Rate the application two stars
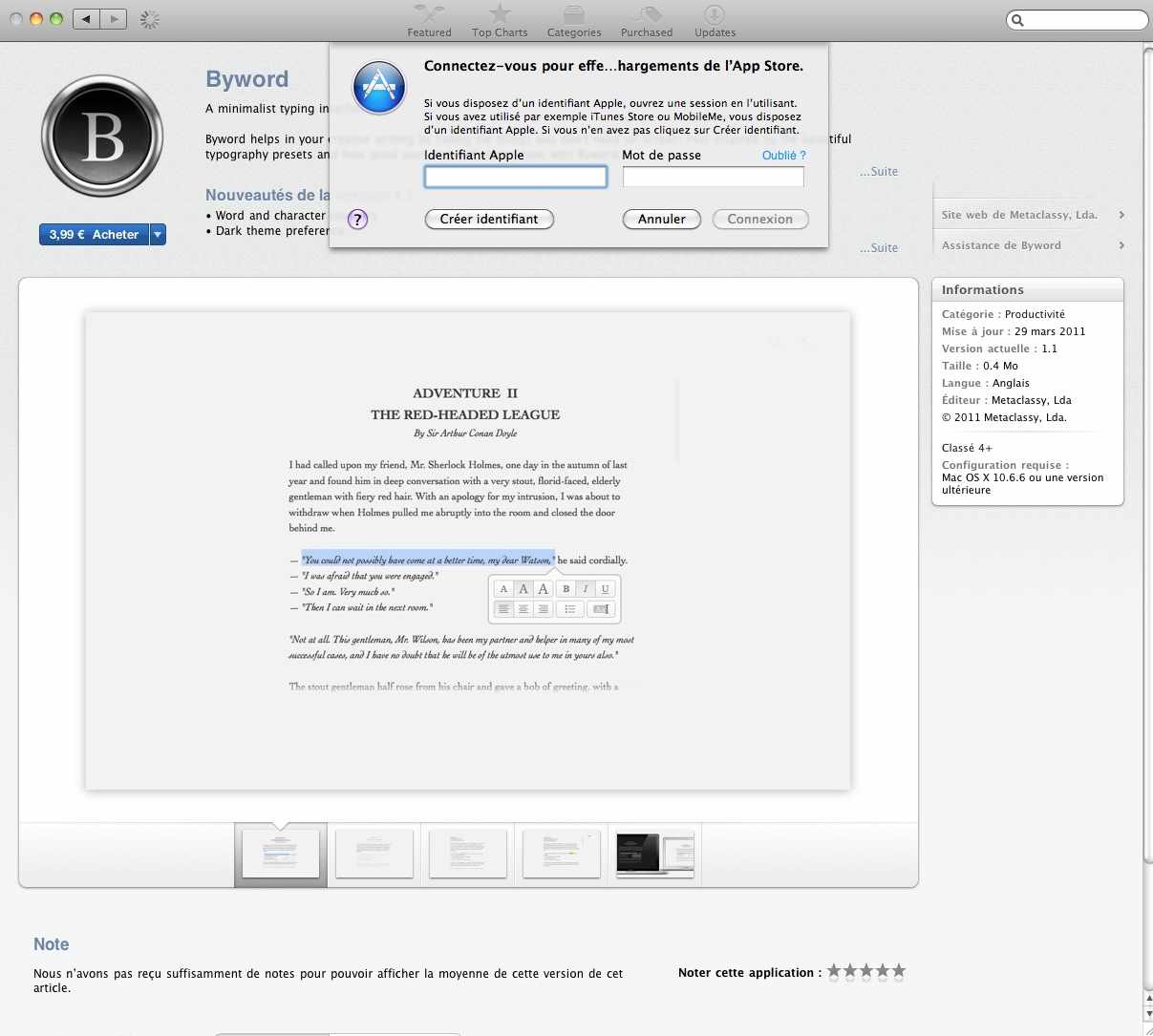Screen dimensions: 1153x1036 point(850,972)
